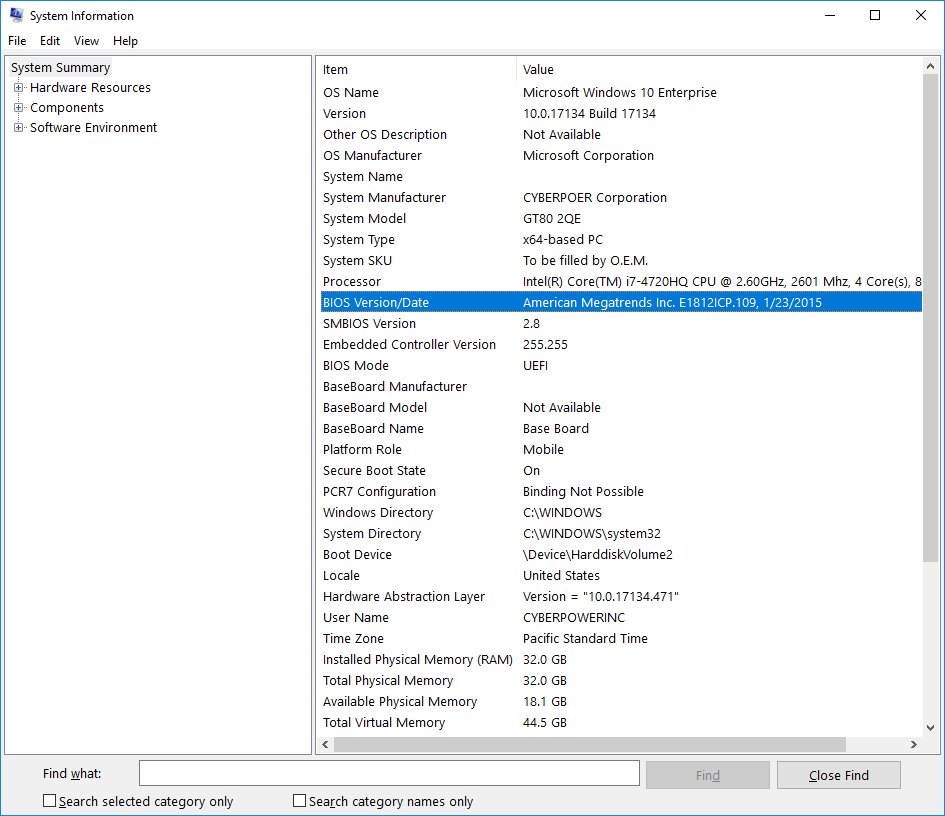Click inside the Find what field
The width and height of the screenshot is (945, 816).
coord(390,773)
